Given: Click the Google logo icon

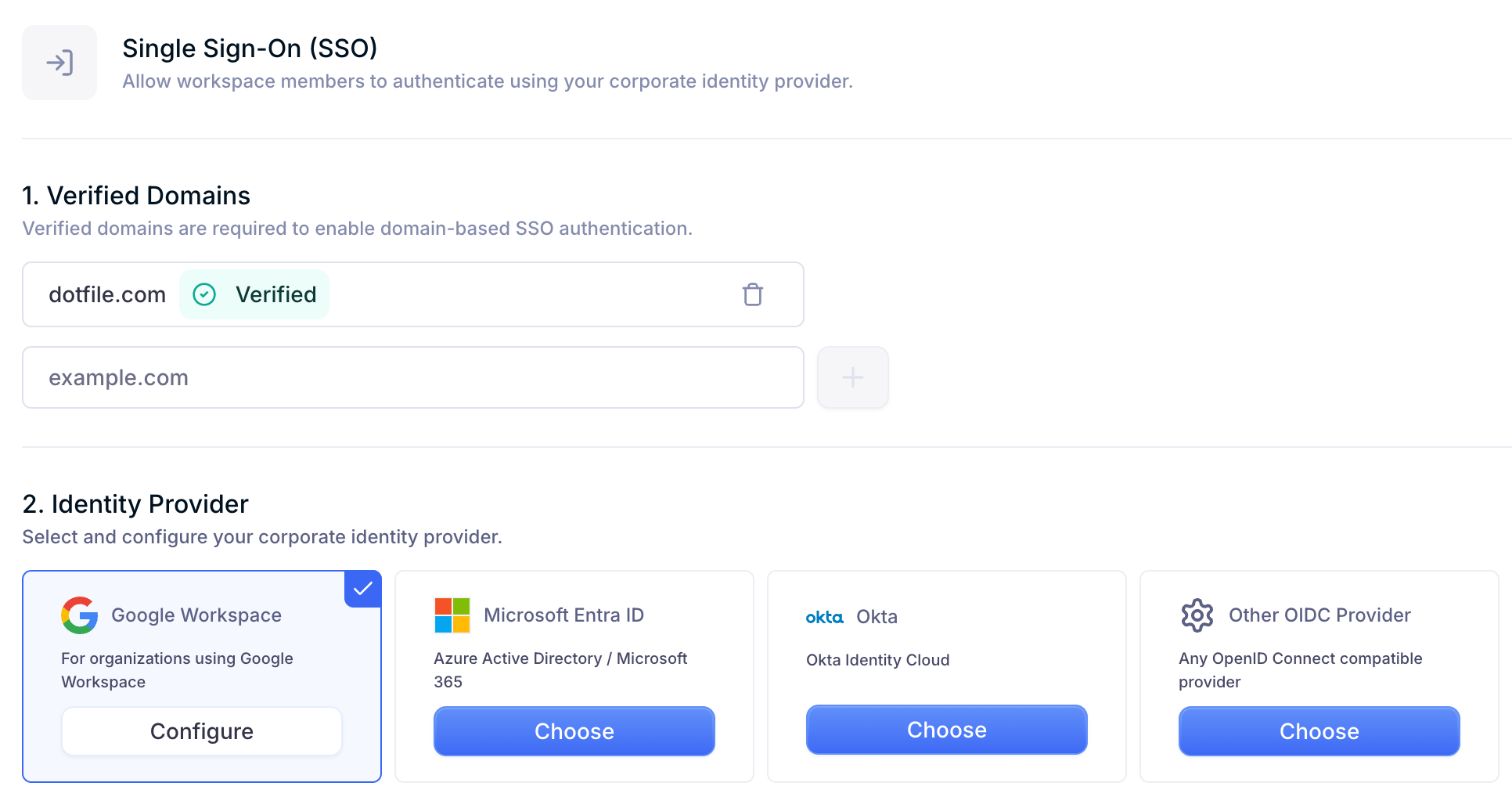Looking at the screenshot, I should point(80,615).
